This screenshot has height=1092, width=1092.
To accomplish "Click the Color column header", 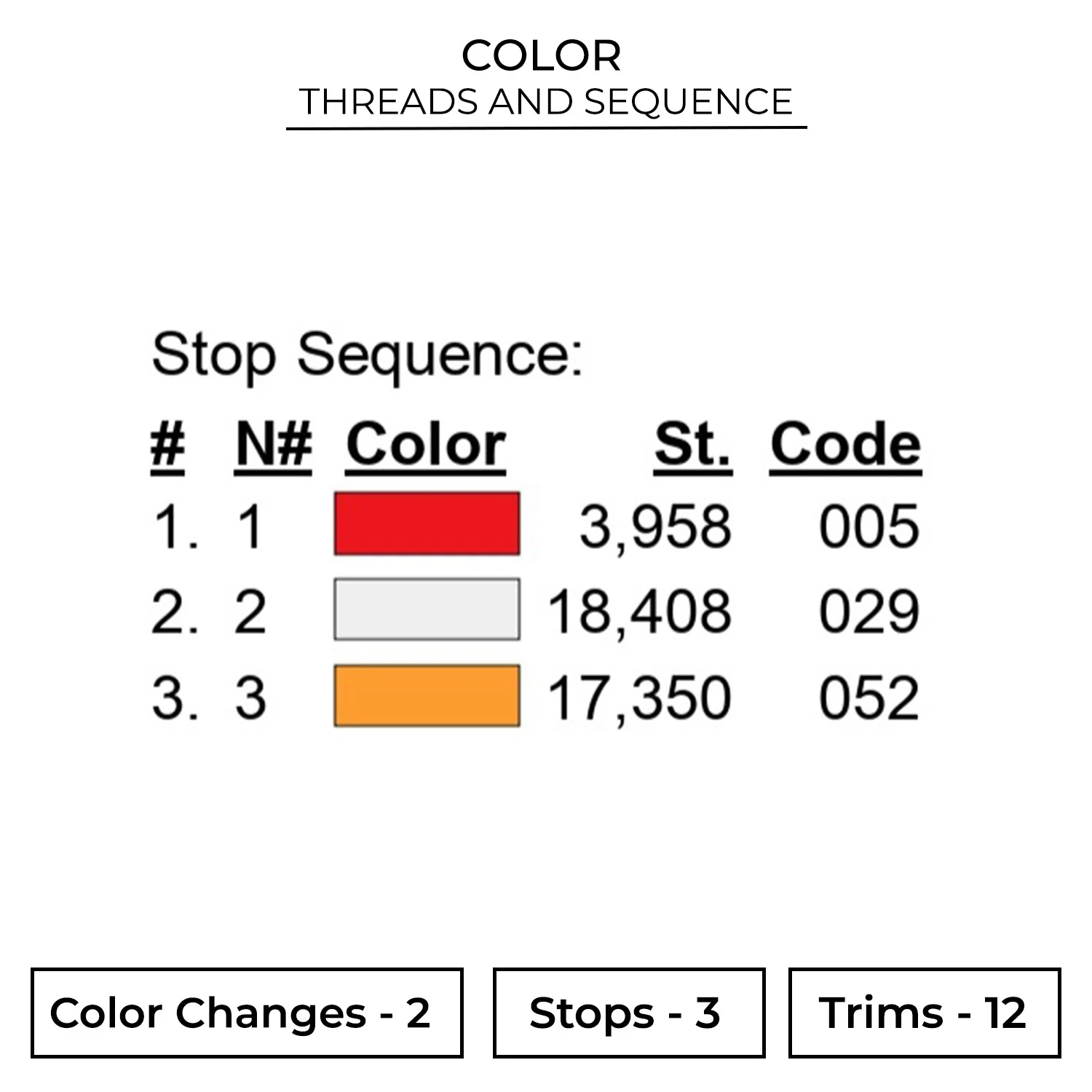I will pos(426,445).
